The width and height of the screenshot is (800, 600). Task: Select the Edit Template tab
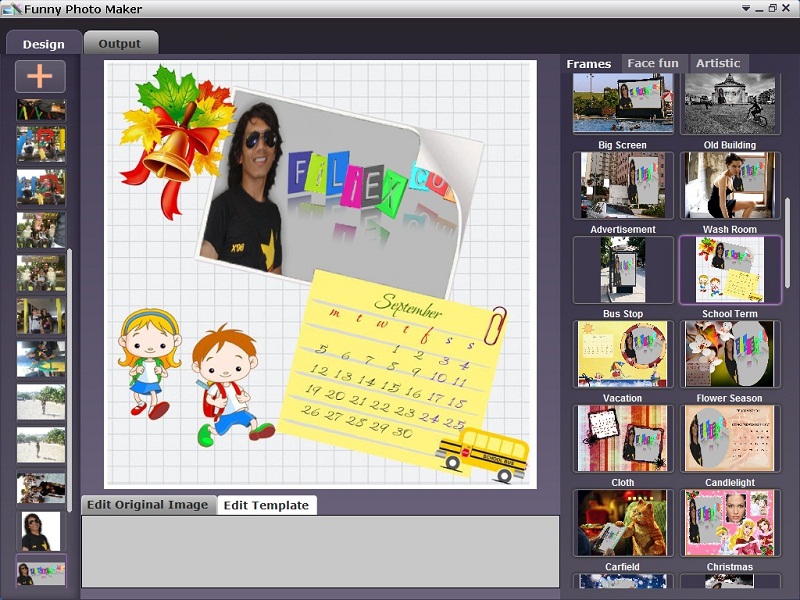point(266,505)
